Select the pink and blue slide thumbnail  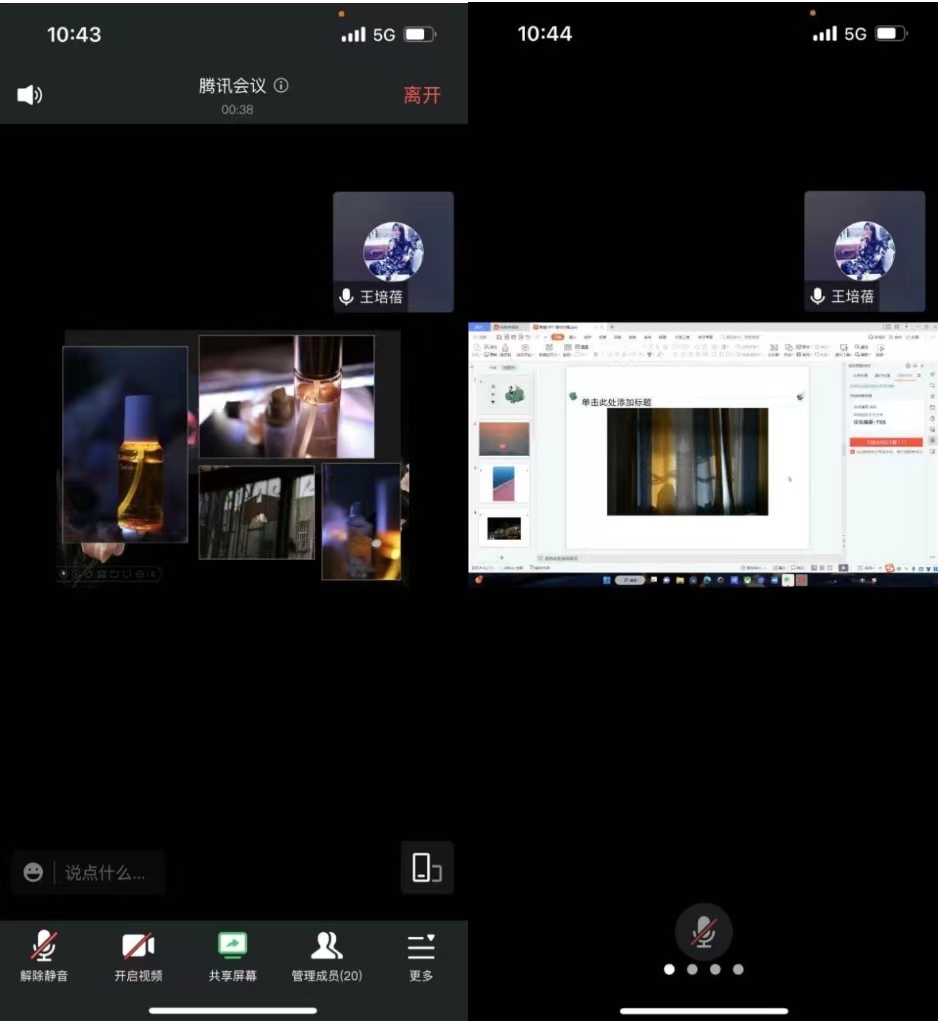pos(504,484)
